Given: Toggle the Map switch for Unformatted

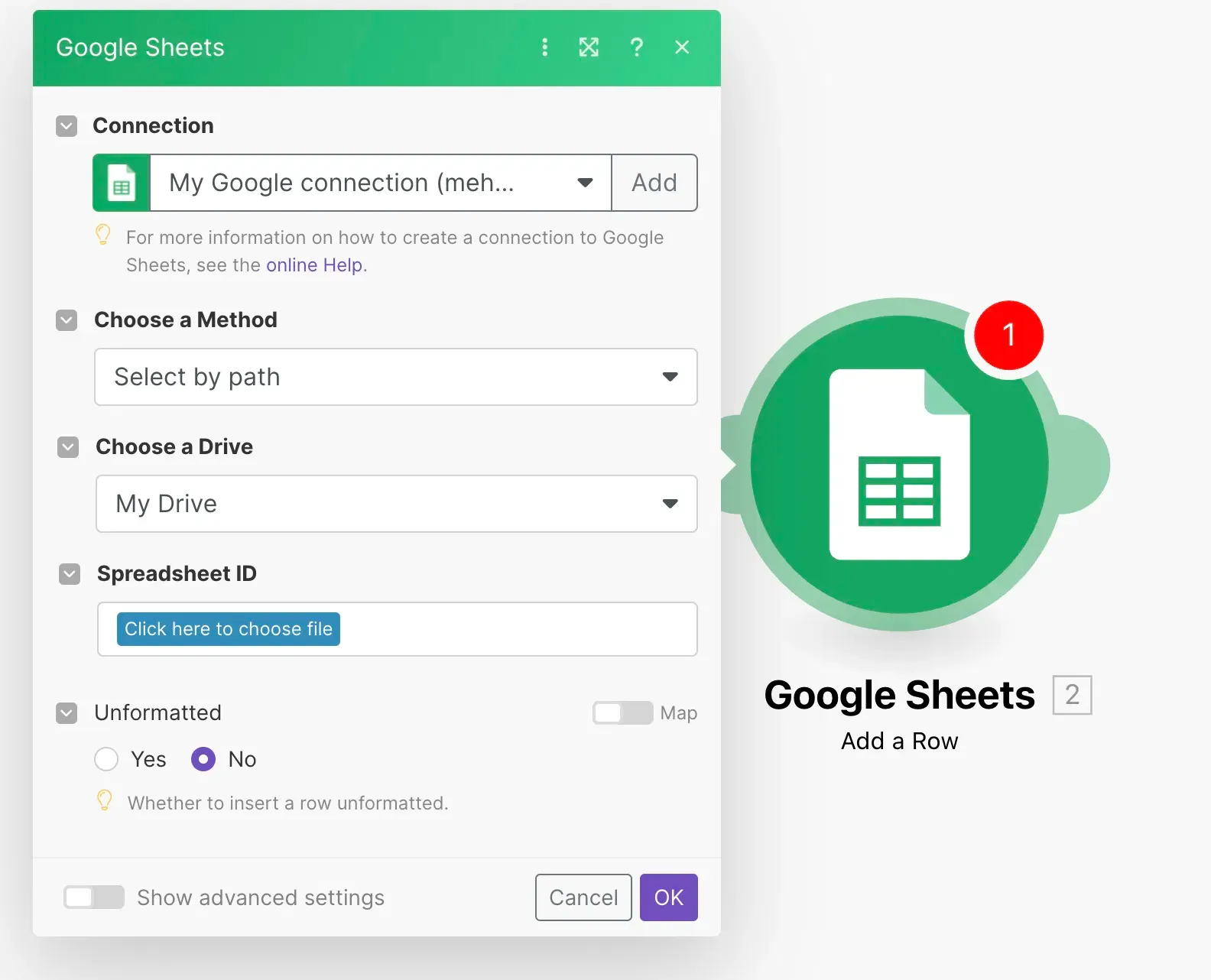Looking at the screenshot, I should tap(622, 712).
